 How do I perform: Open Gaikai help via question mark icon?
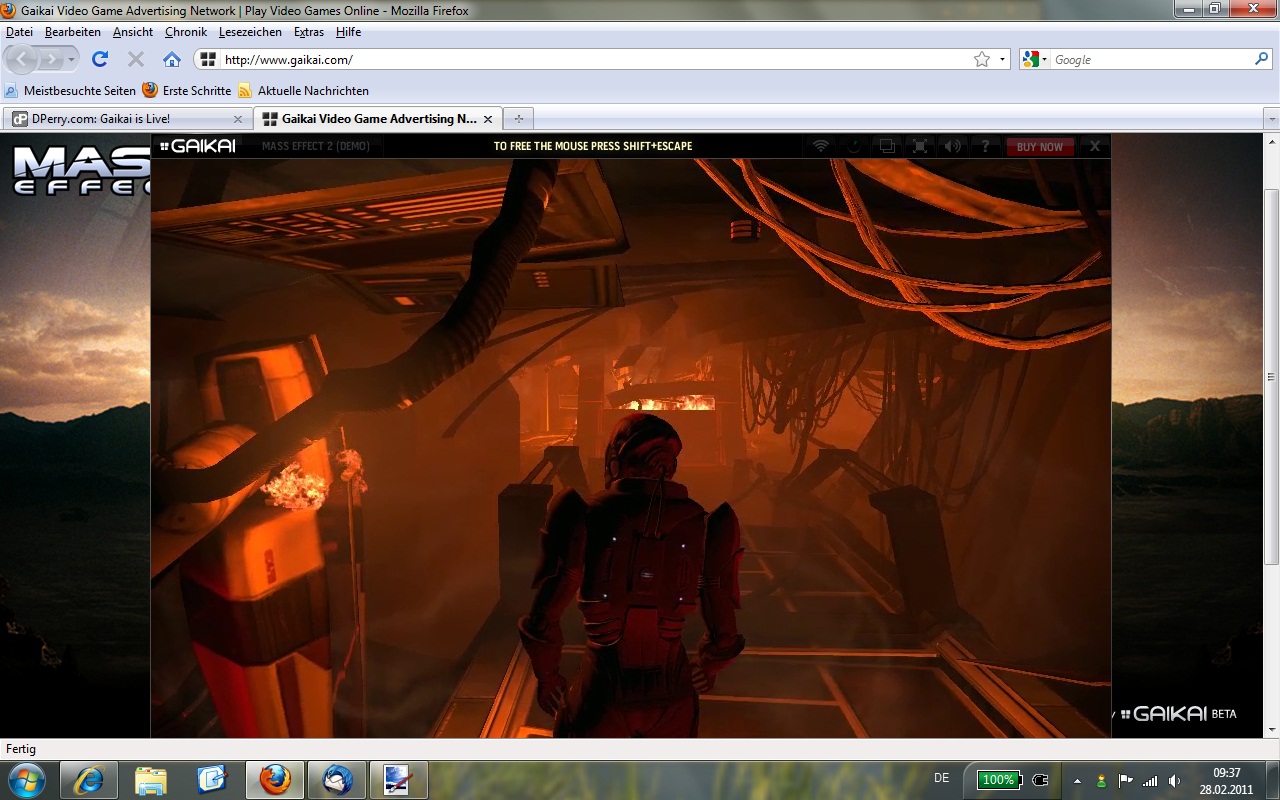click(986, 146)
